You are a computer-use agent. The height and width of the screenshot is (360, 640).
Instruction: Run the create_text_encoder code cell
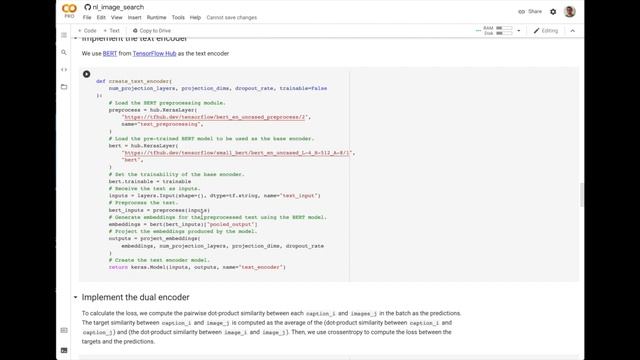[x=87, y=74]
